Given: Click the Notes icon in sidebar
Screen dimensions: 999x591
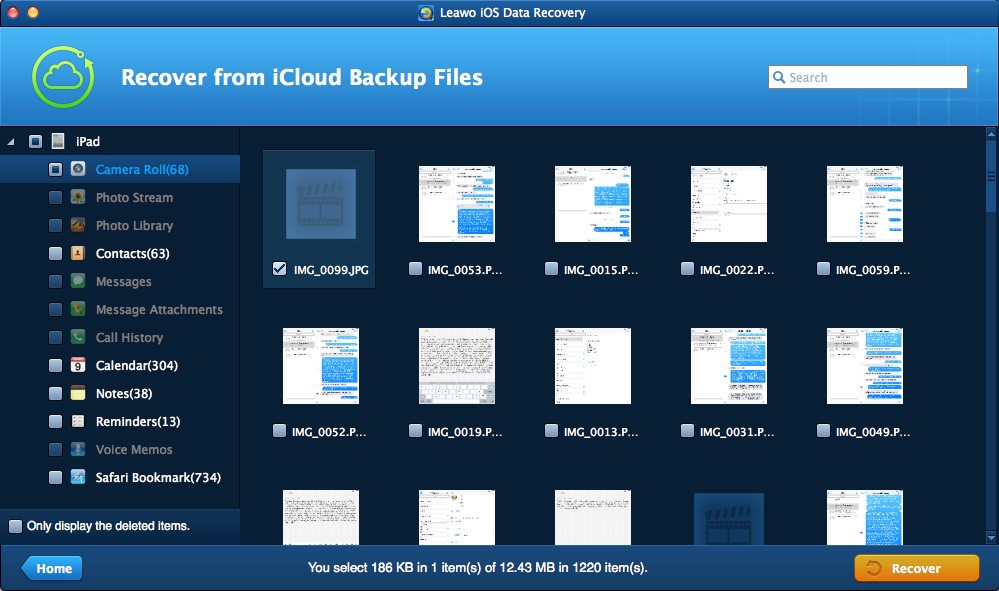Looking at the screenshot, I should tap(78, 394).
